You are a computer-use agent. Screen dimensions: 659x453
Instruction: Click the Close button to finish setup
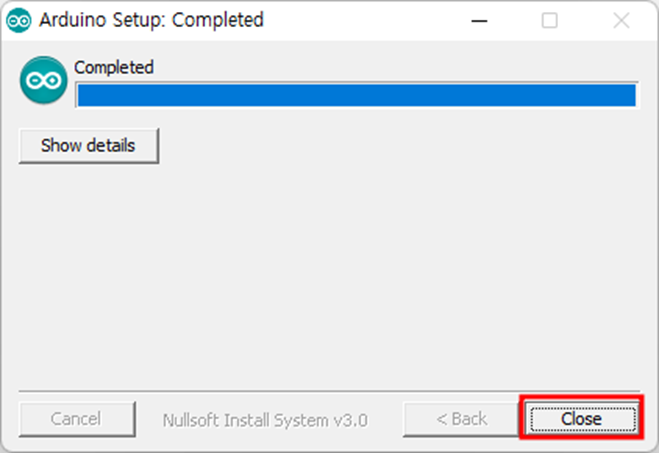tap(582, 419)
